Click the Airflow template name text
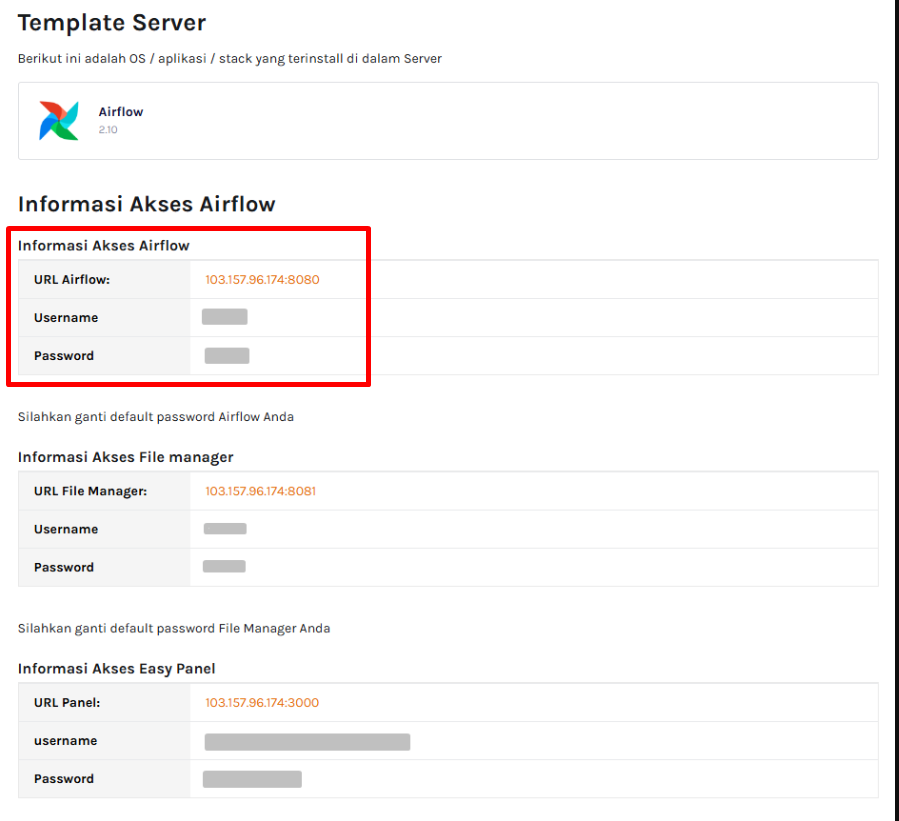The width and height of the screenshot is (899, 821). 121,112
